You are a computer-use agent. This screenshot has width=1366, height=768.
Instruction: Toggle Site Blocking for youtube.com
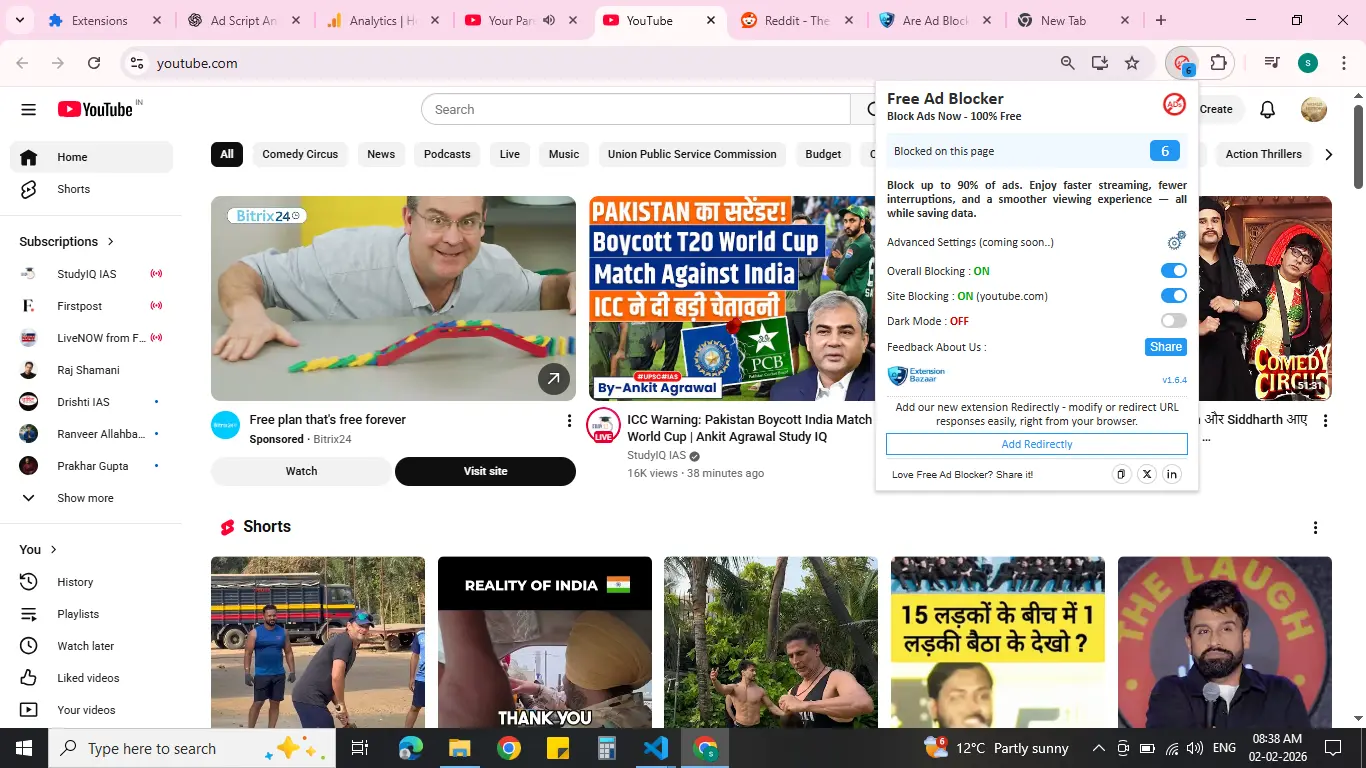pos(1174,296)
